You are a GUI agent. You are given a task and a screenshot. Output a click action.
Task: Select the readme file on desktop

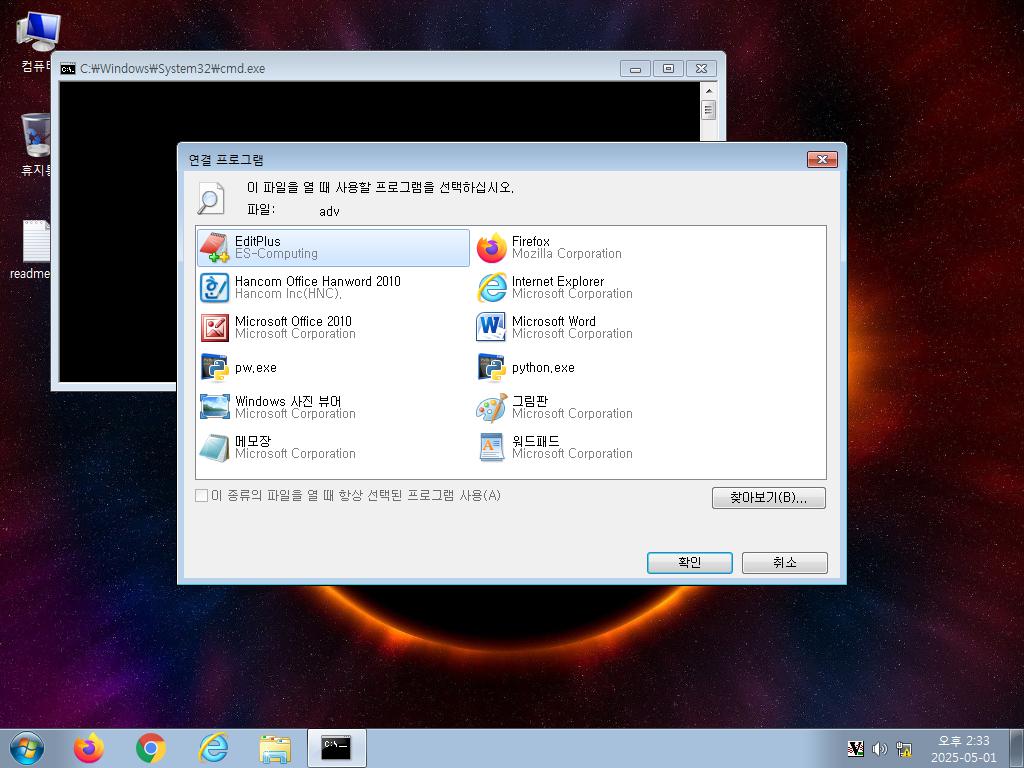click(31, 250)
